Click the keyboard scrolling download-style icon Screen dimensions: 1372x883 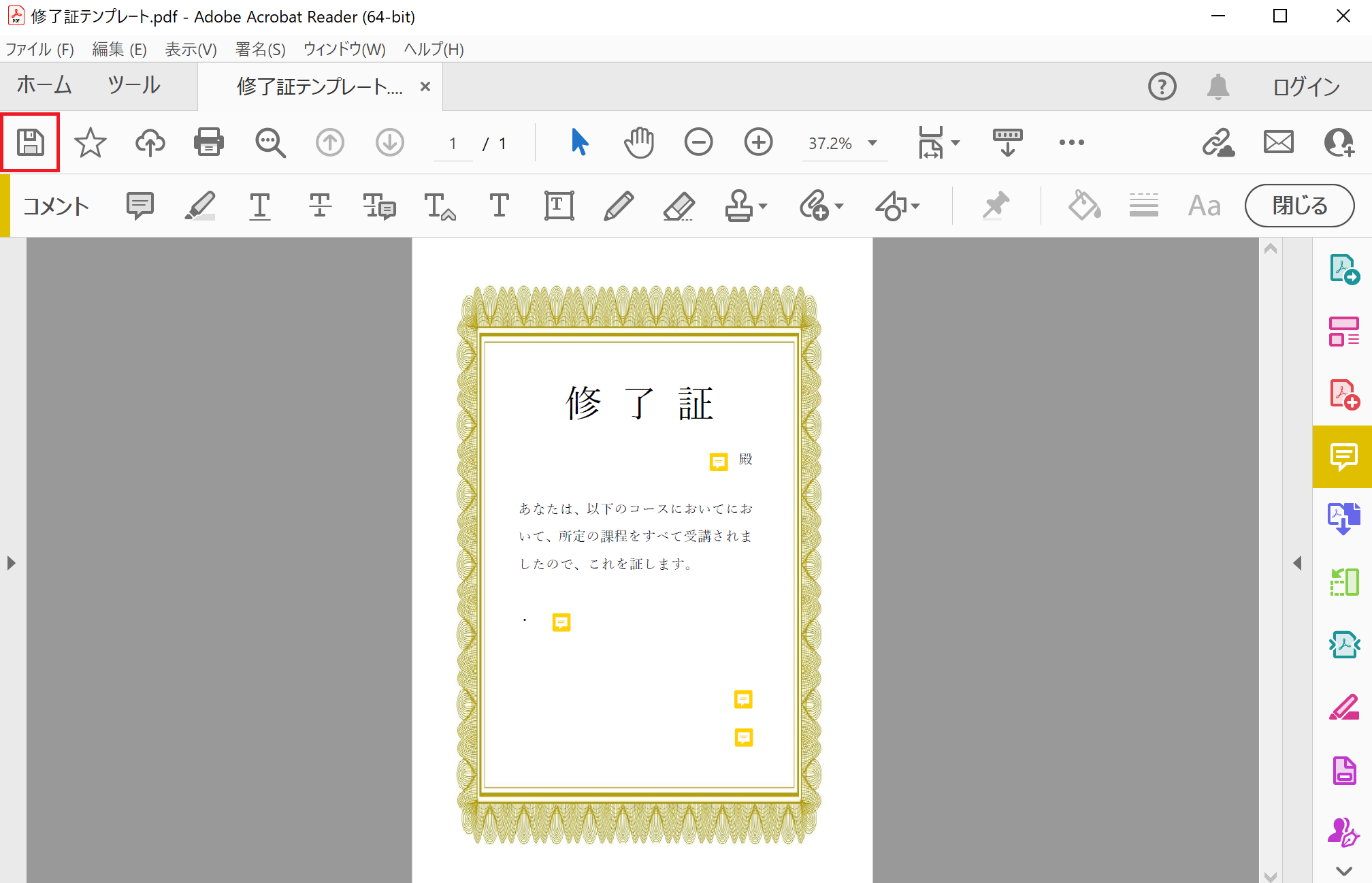(x=1008, y=142)
